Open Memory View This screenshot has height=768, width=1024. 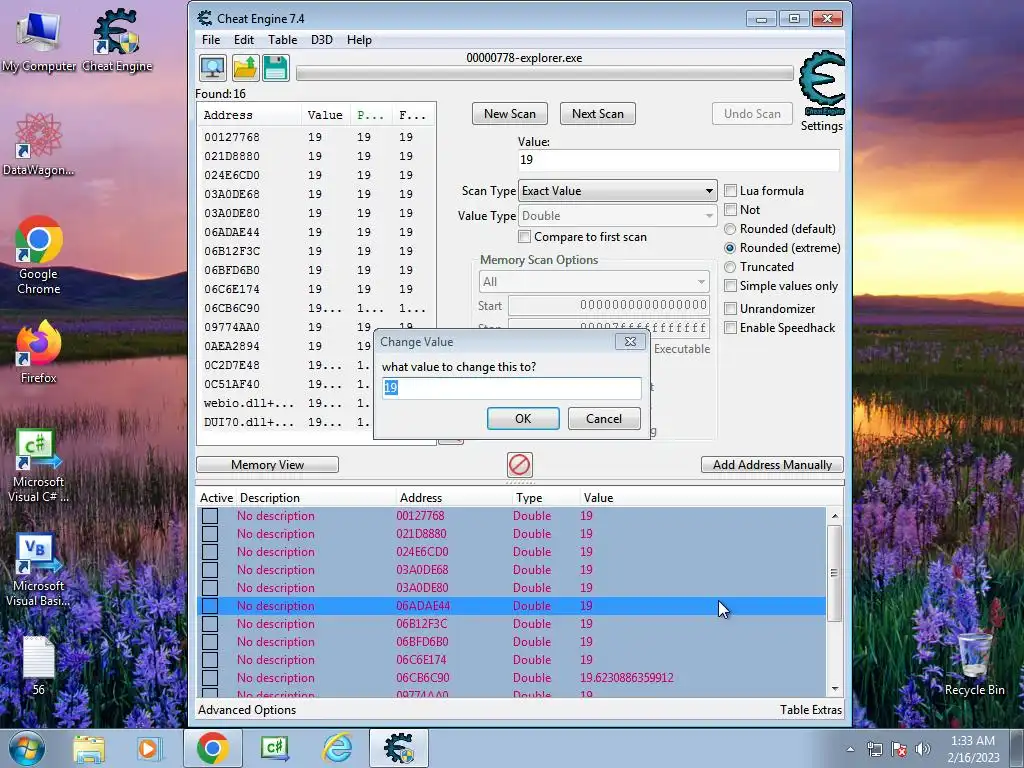[267, 465]
